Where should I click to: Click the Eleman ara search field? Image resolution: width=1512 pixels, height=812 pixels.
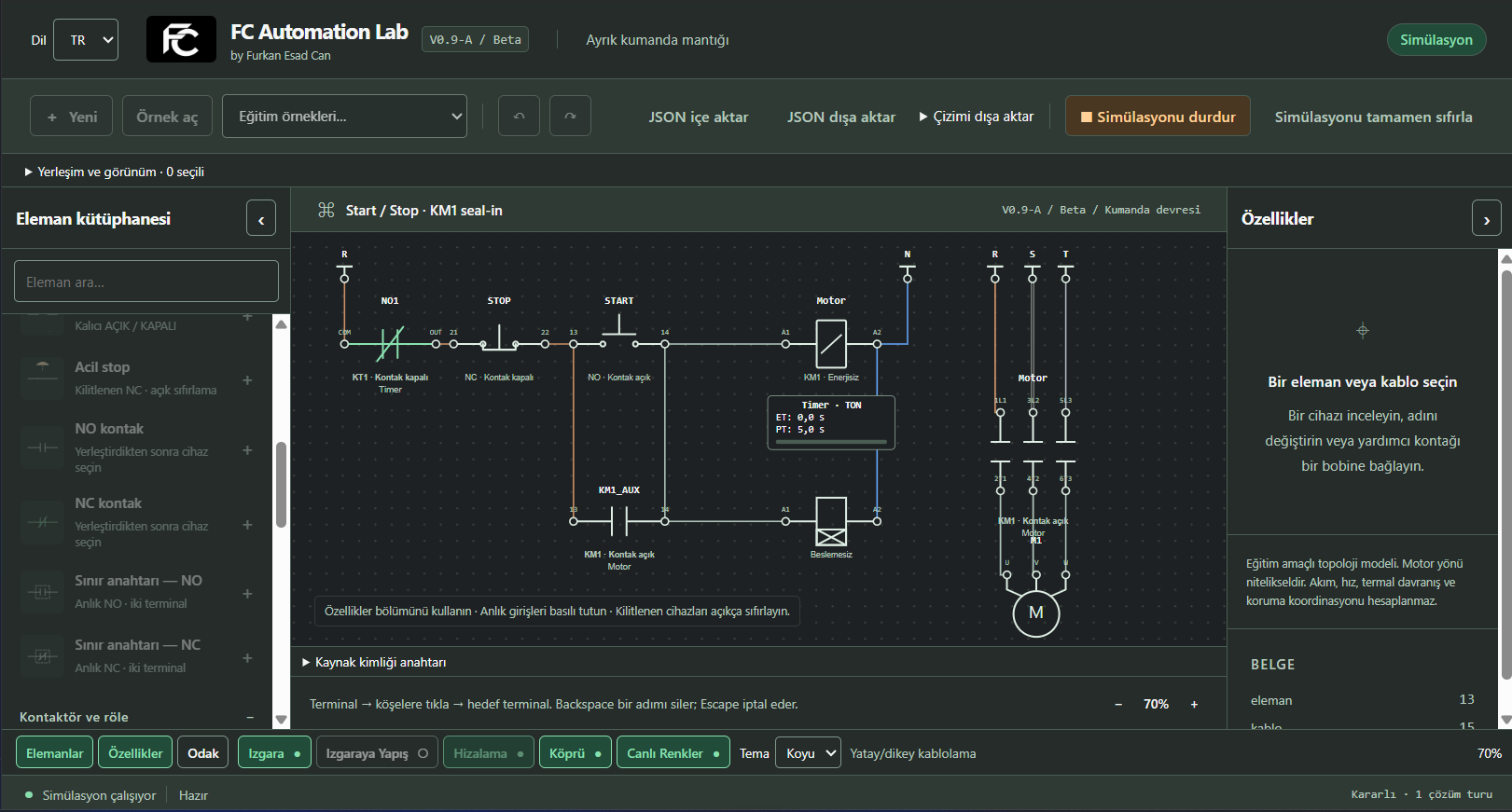(x=146, y=282)
